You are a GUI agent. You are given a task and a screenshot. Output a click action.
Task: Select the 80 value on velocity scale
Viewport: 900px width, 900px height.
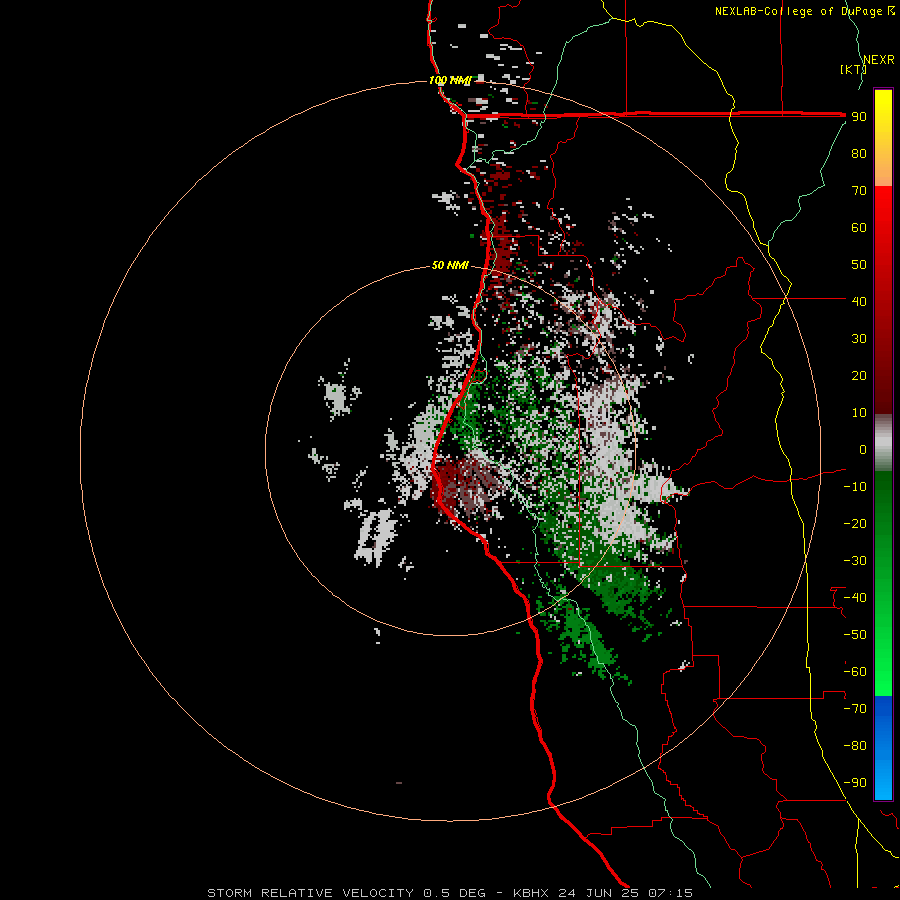[859, 154]
